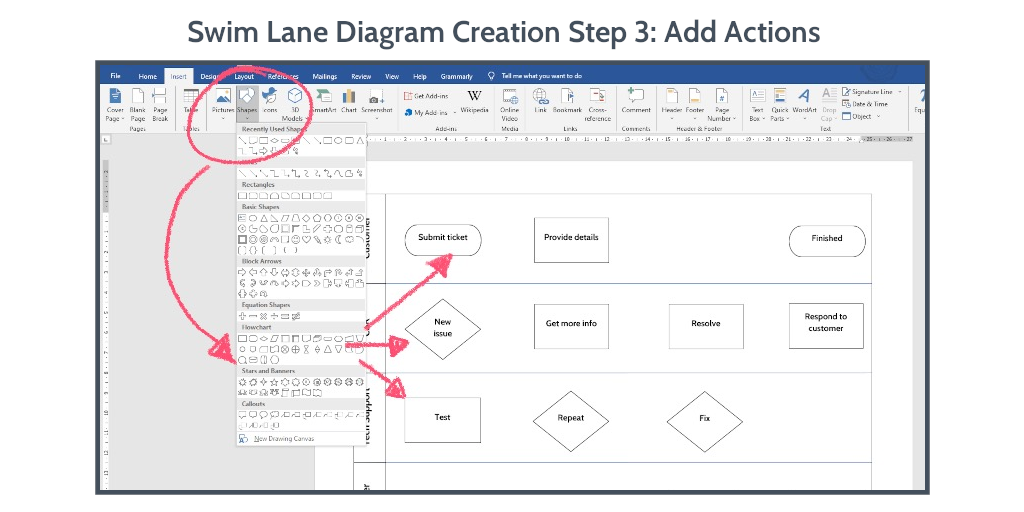Select the Provide details box
This screenshot has height=512, width=1024.
(571, 240)
